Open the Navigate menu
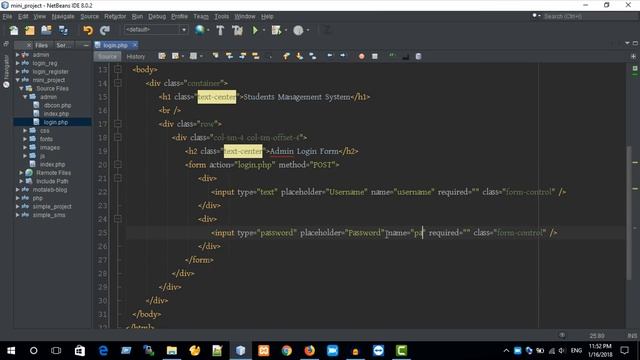640x360 pixels. [x=63, y=16]
